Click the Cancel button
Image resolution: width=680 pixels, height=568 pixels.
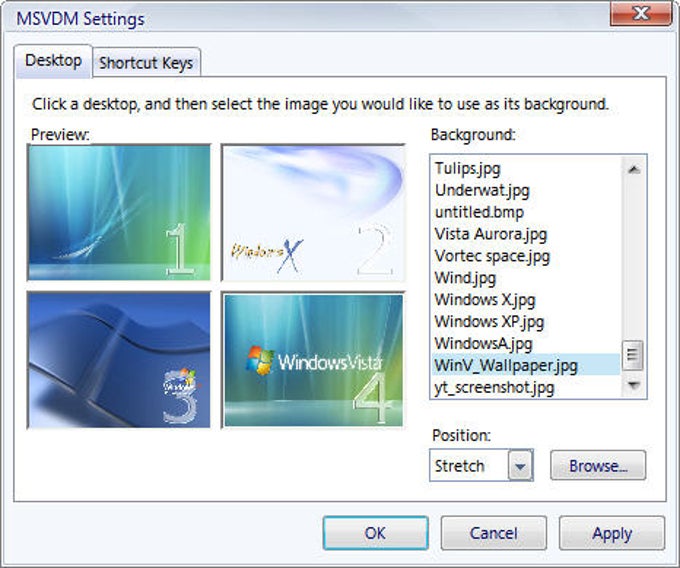[x=494, y=533]
